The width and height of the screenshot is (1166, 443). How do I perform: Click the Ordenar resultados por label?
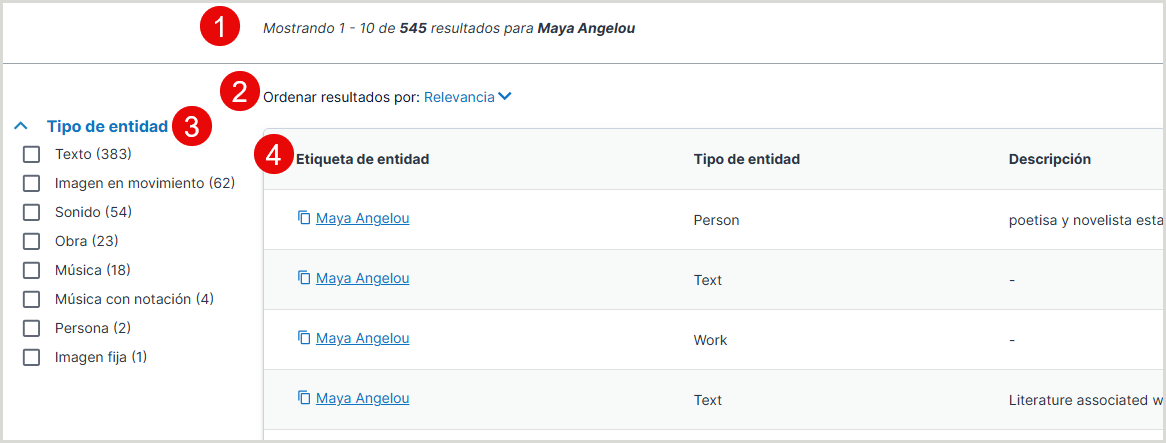pos(341,97)
